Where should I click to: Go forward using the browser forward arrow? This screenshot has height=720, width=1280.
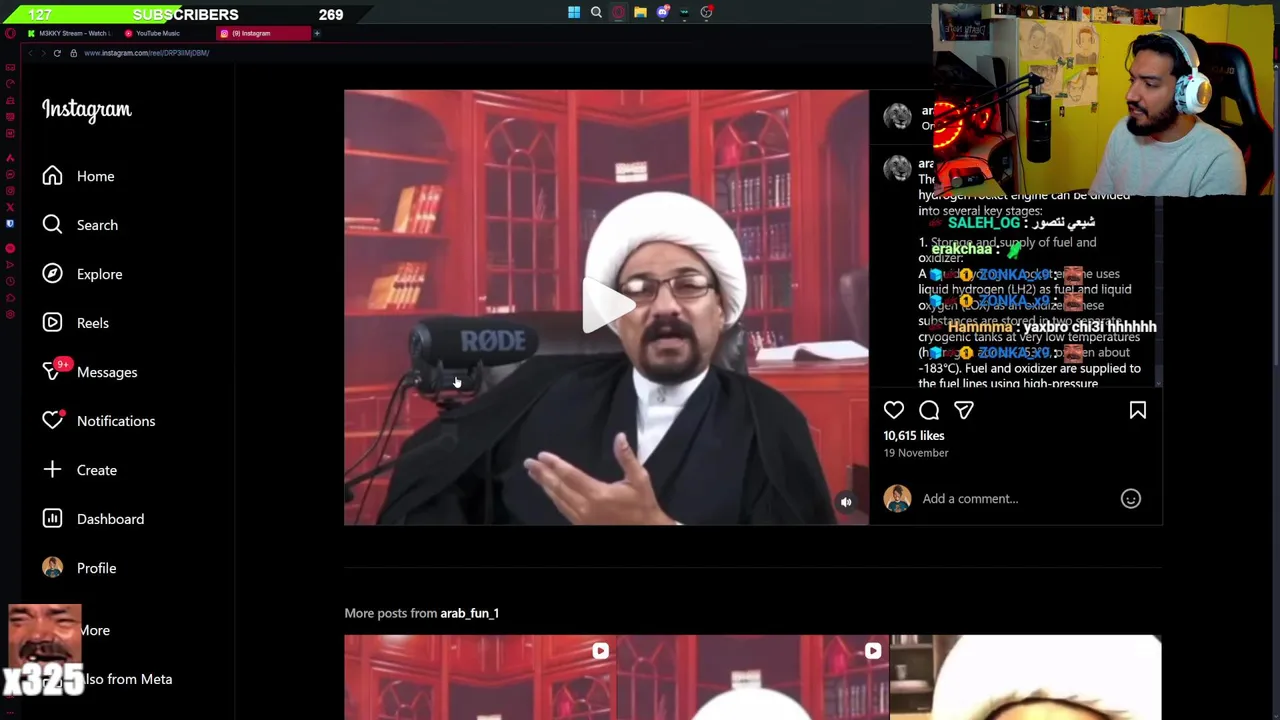point(43,53)
